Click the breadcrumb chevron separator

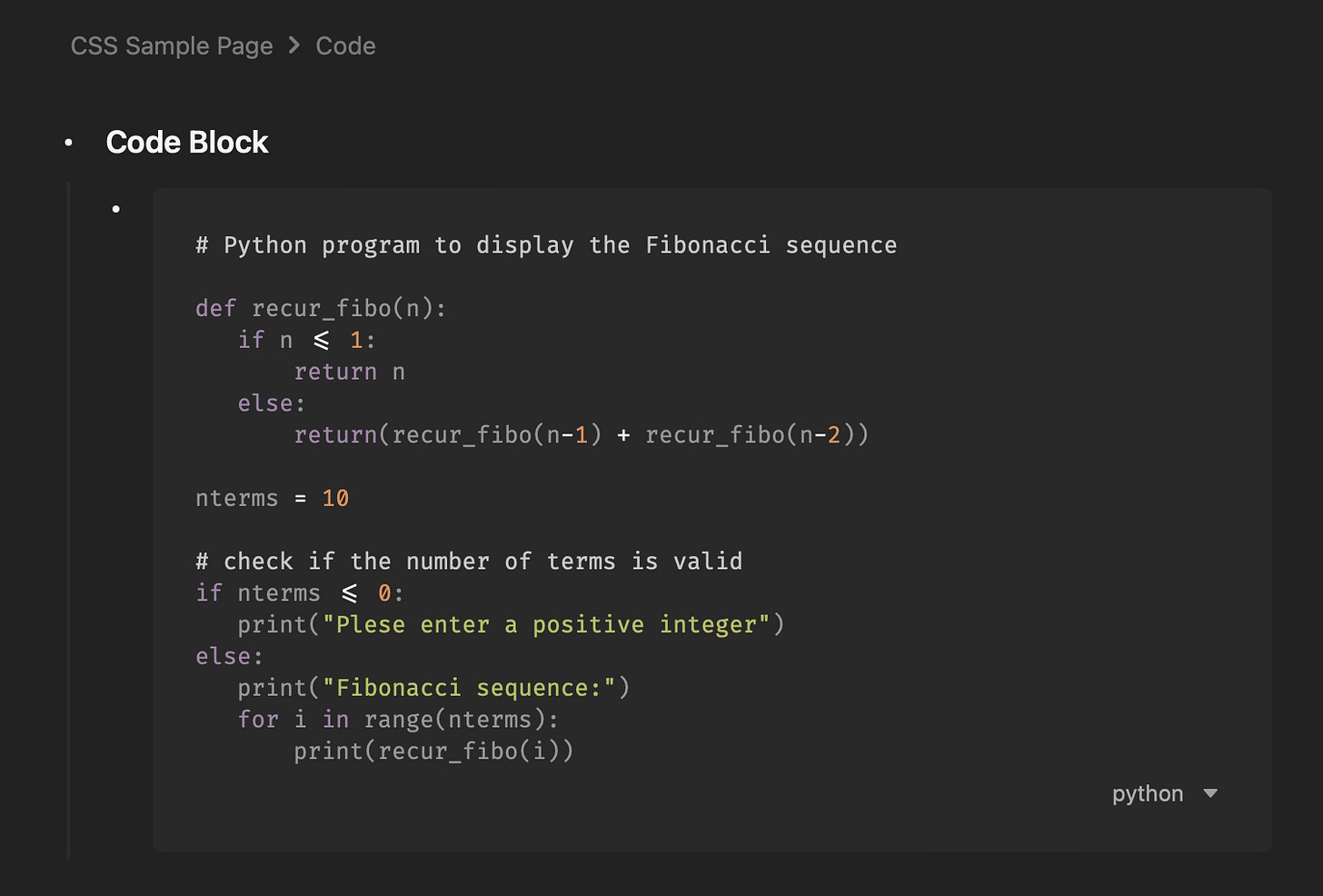point(294,45)
